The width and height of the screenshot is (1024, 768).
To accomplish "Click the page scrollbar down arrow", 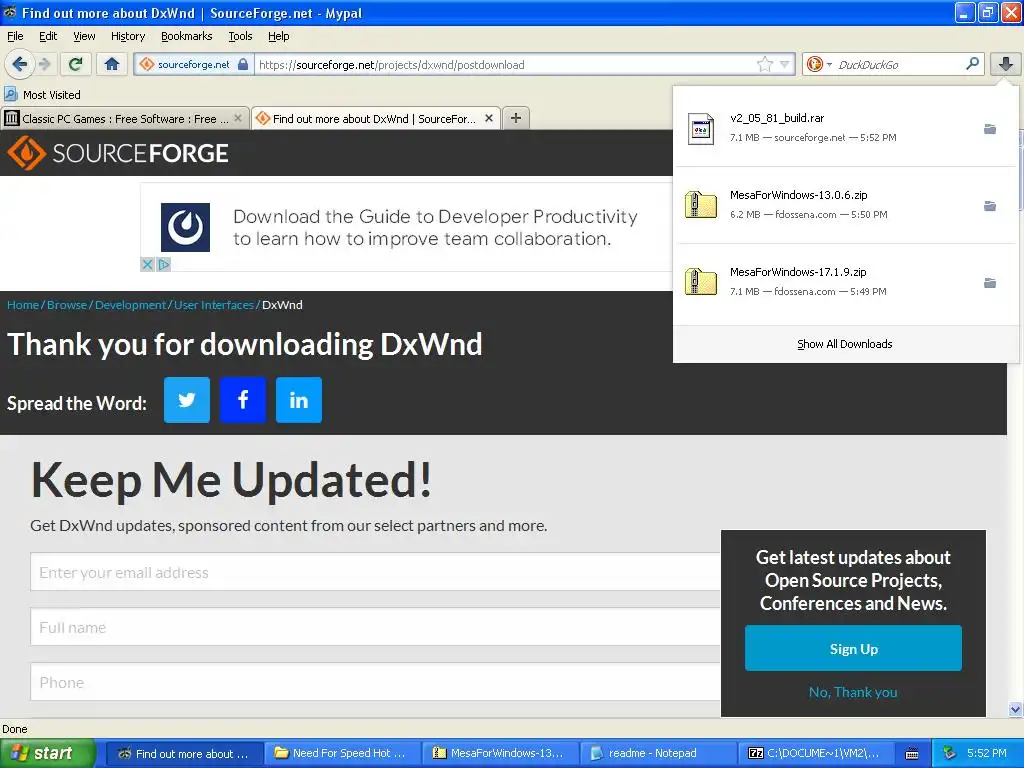I will click(1015, 709).
